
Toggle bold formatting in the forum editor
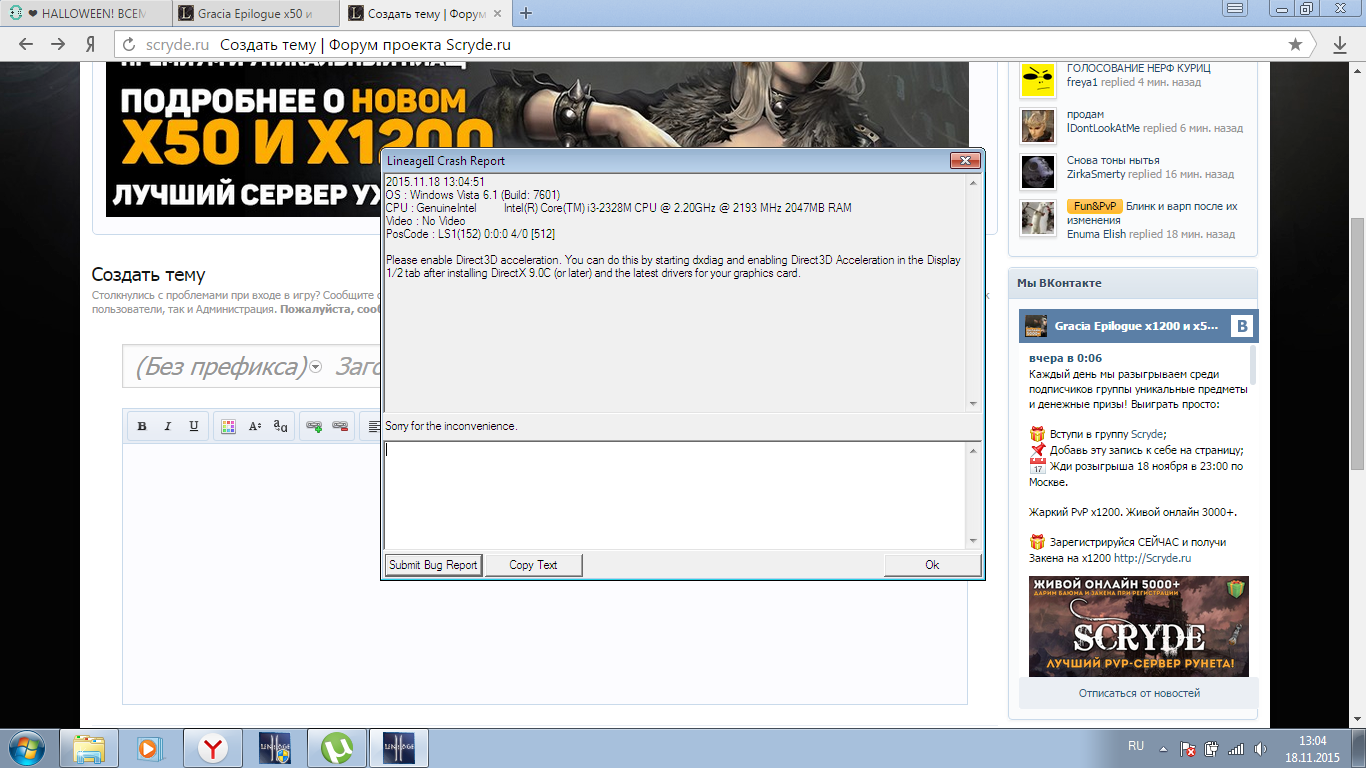142,426
